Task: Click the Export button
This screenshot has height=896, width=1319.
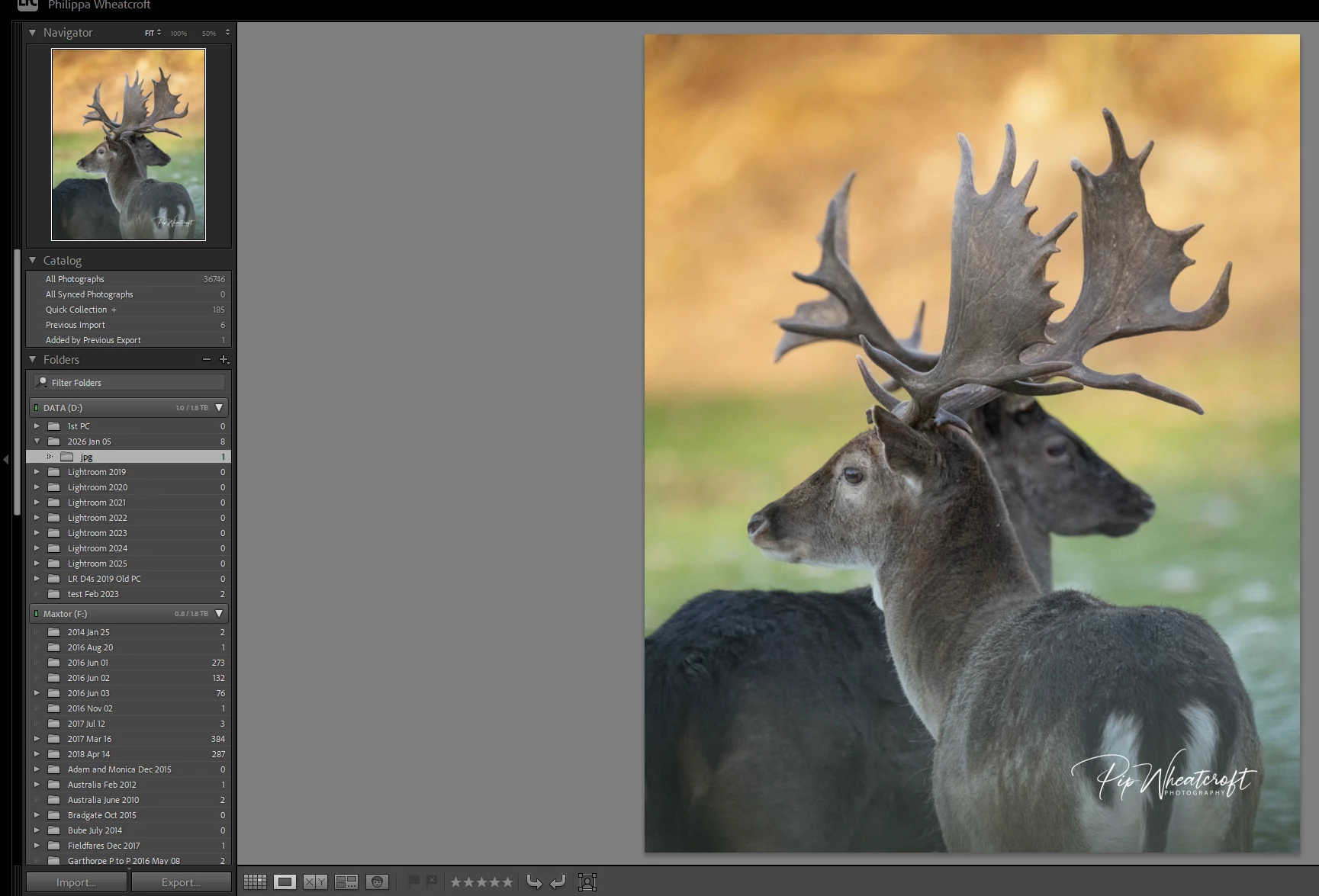Action: tap(181, 882)
